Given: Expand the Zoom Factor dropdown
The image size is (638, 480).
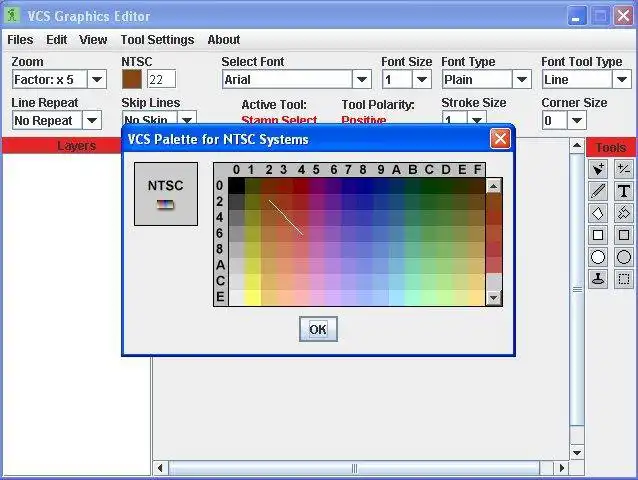Looking at the screenshot, I should pyautogui.click(x=97, y=79).
